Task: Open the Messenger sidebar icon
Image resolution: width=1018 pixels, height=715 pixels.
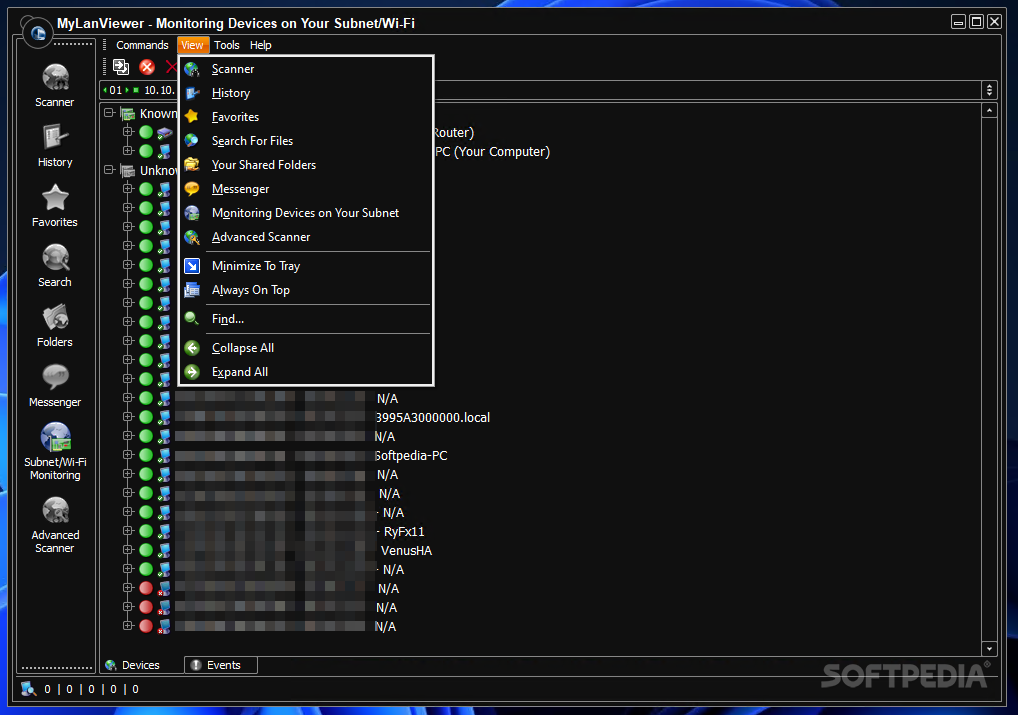Action: click(55, 386)
